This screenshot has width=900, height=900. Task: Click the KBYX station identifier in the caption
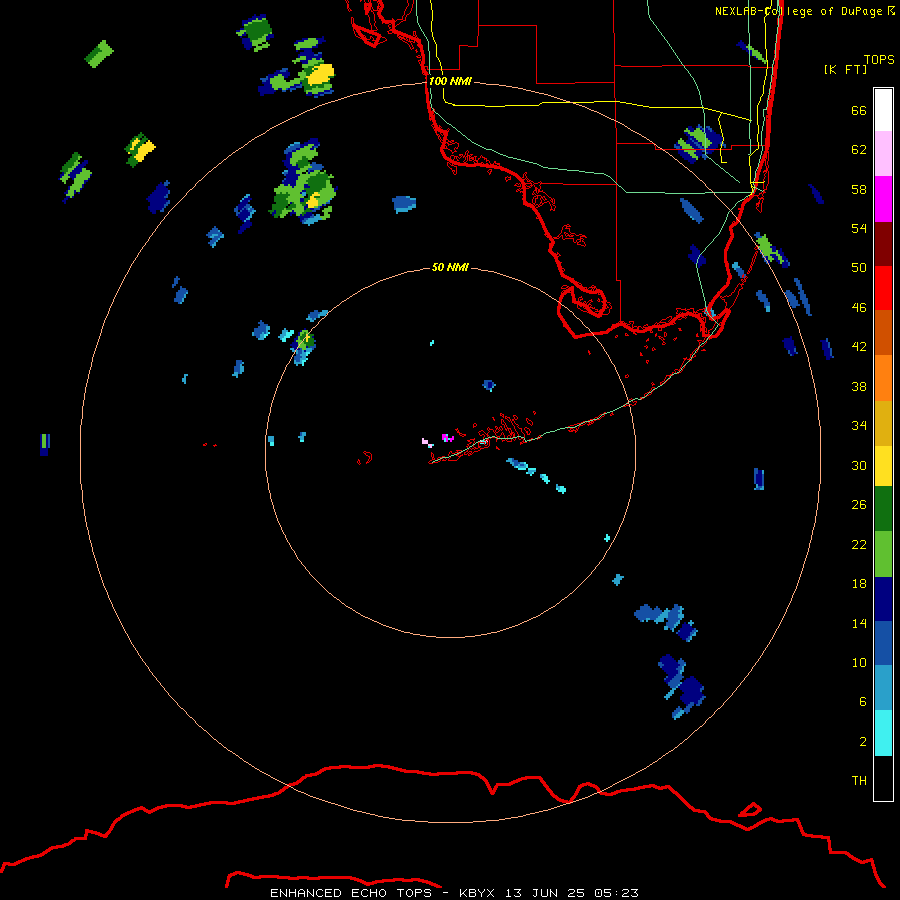pyautogui.click(x=476, y=893)
